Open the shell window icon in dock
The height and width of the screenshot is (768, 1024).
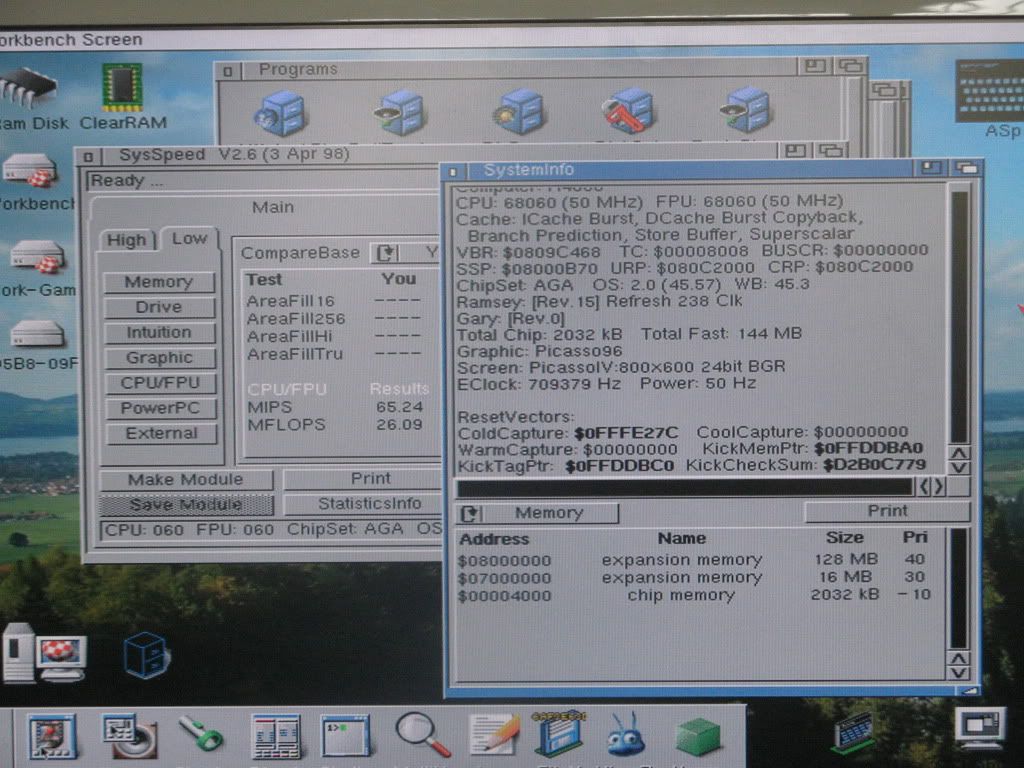pos(346,735)
